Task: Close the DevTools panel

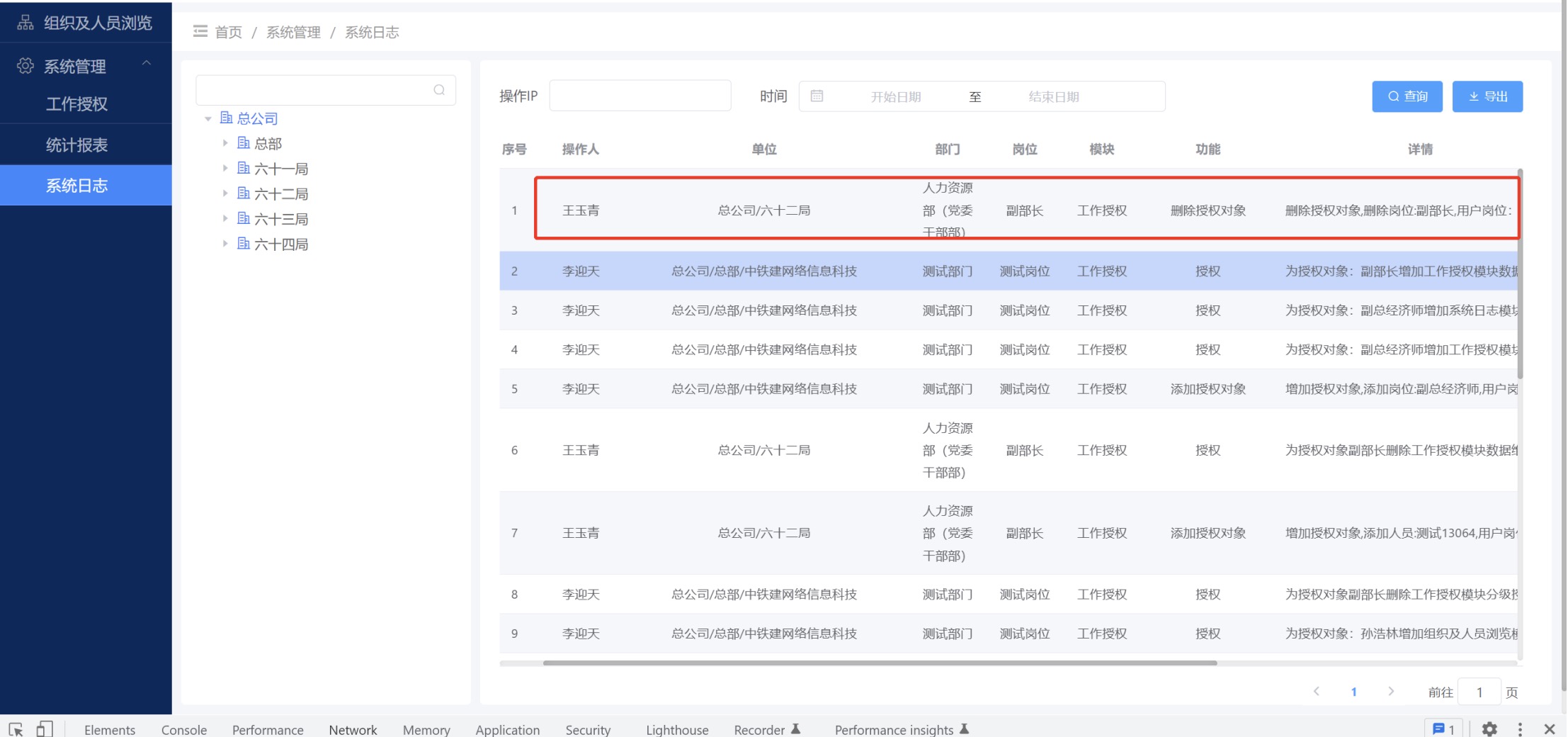Action: [x=1550, y=729]
